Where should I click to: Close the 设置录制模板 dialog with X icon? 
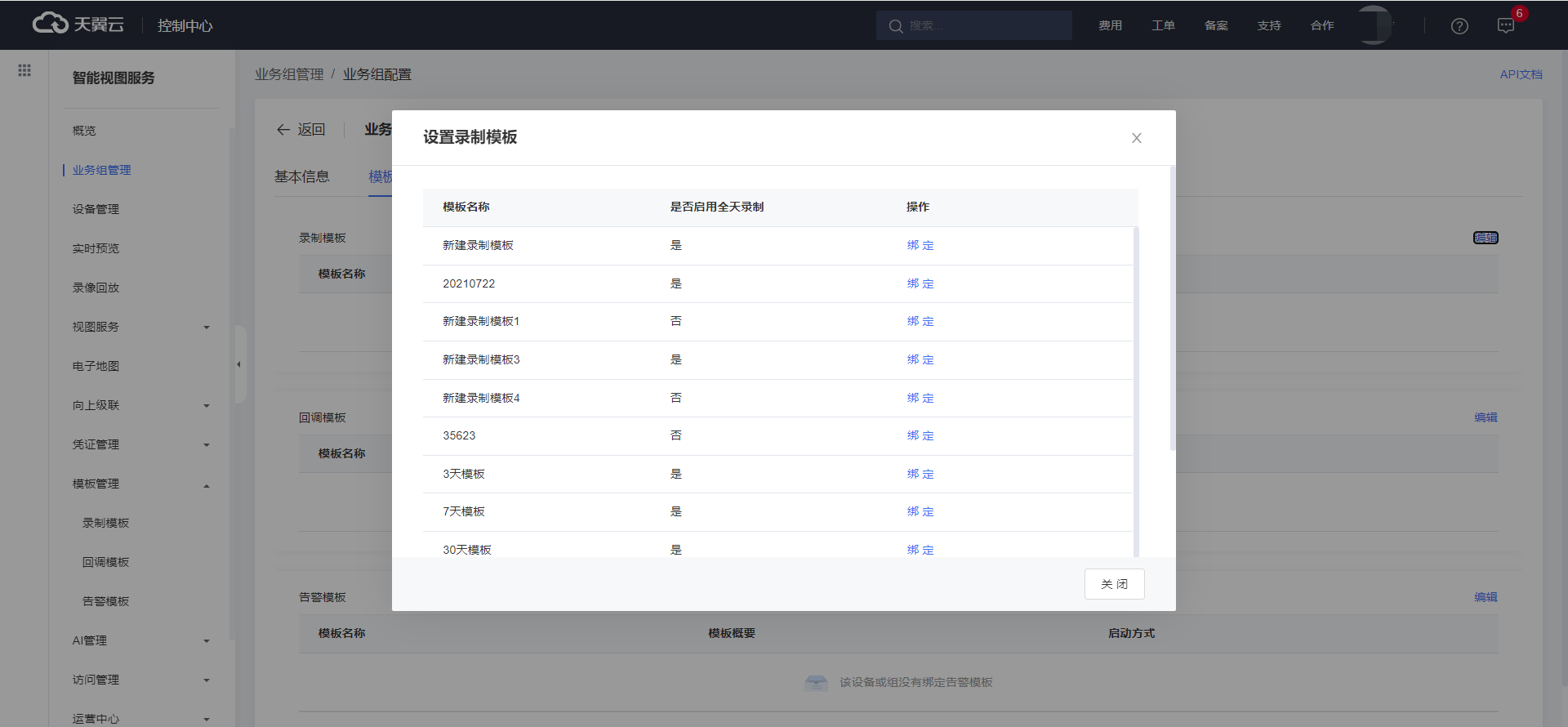(x=1136, y=138)
